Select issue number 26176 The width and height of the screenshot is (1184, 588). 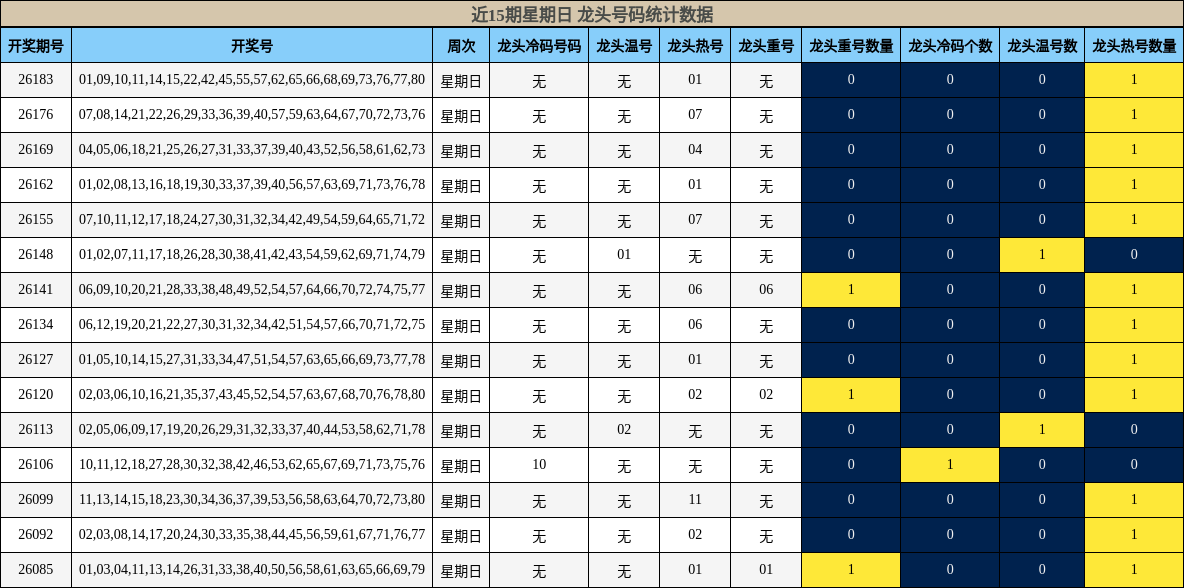coord(35,115)
